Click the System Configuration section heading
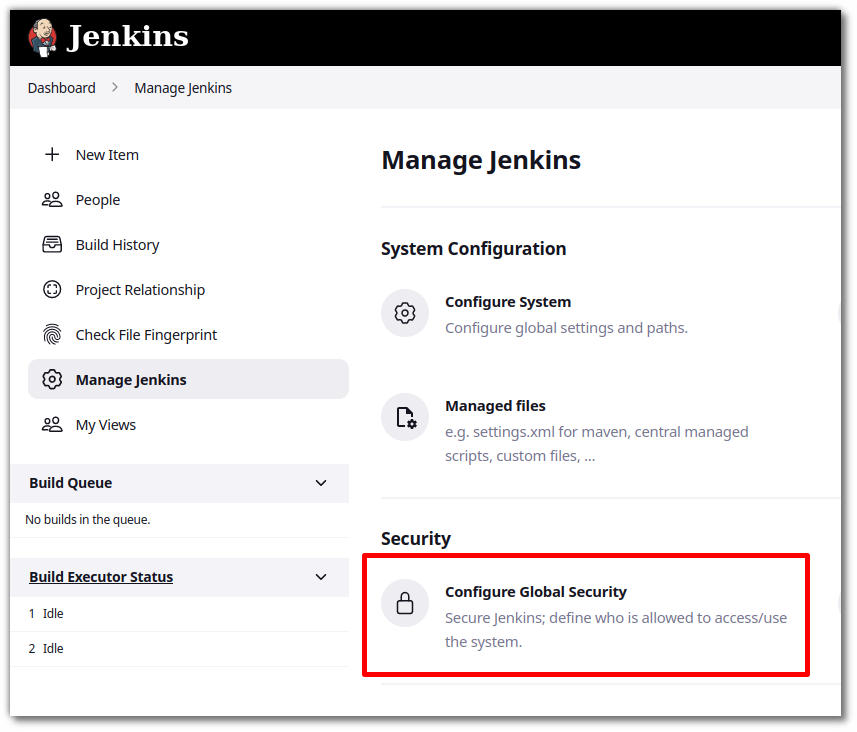Viewport: 857px width, 732px height. pos(474,249)
